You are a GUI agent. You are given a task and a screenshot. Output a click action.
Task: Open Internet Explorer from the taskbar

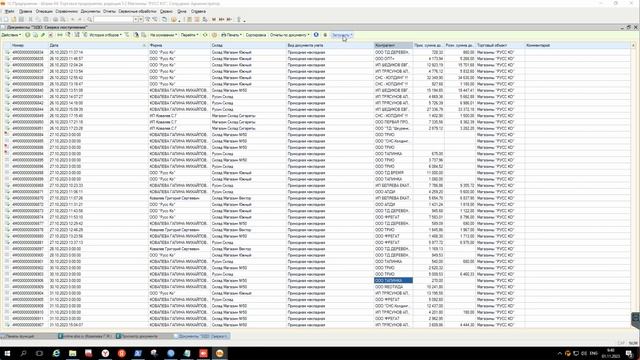56,353
